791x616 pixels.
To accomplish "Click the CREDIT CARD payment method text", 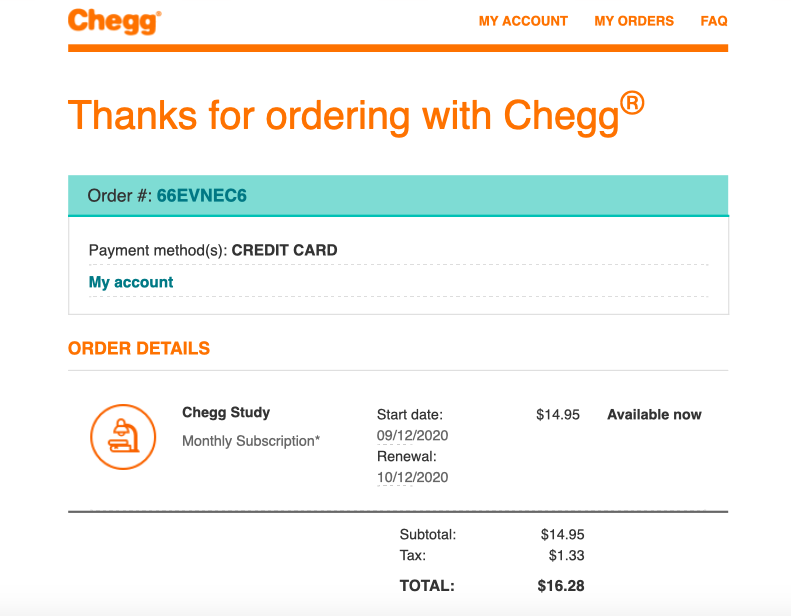I will [x=285, y=250].
